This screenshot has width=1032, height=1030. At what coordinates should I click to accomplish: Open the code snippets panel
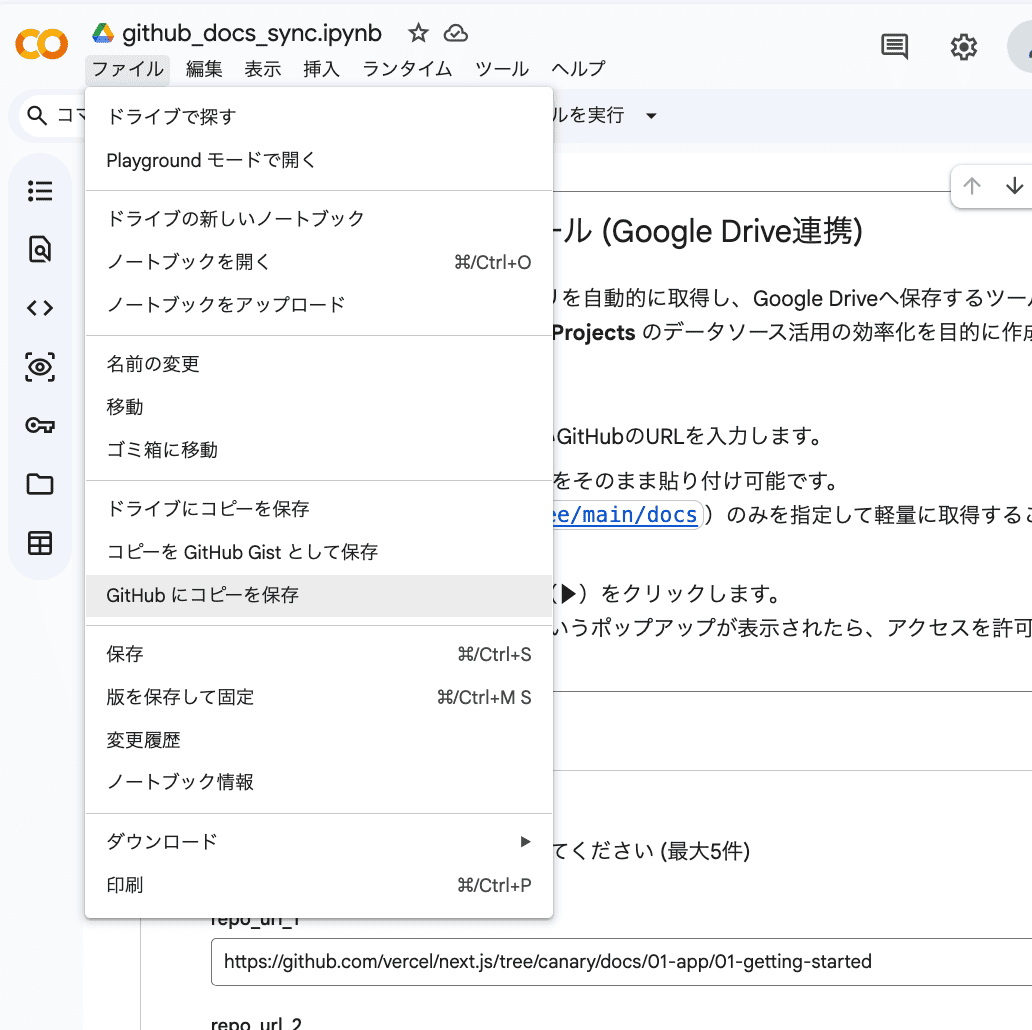pos(39,308)
